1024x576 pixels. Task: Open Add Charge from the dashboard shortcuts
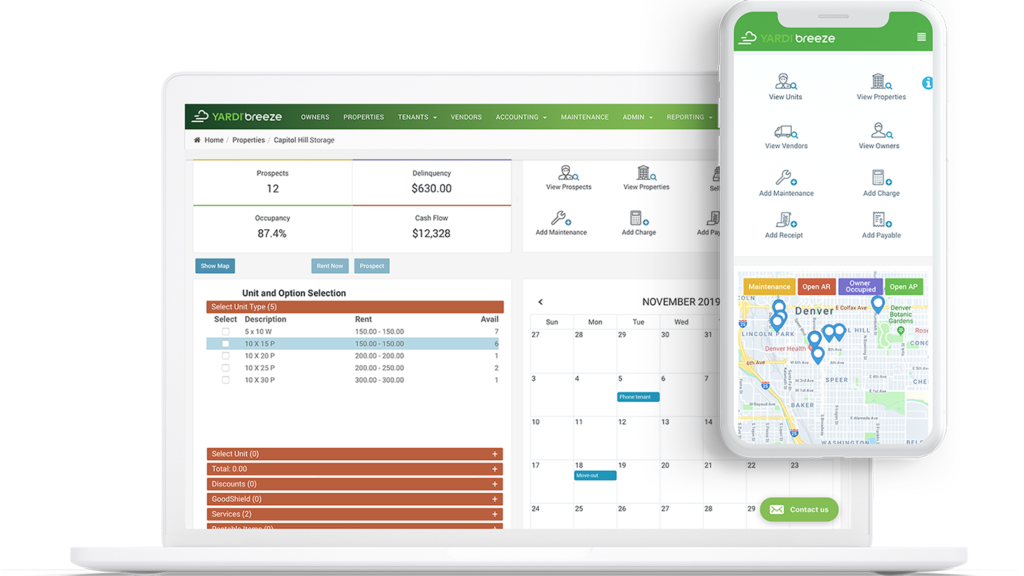pos(637,224)
